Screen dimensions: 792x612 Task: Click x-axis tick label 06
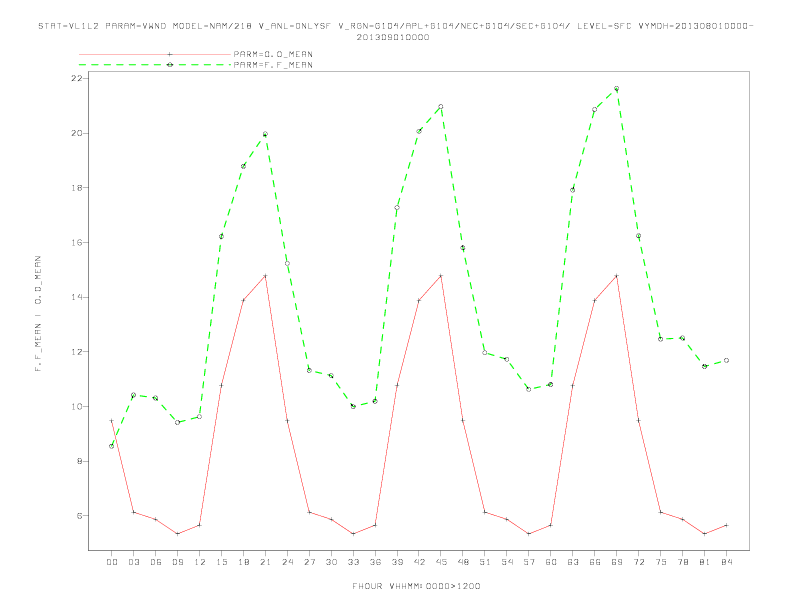tap(156, 562)
